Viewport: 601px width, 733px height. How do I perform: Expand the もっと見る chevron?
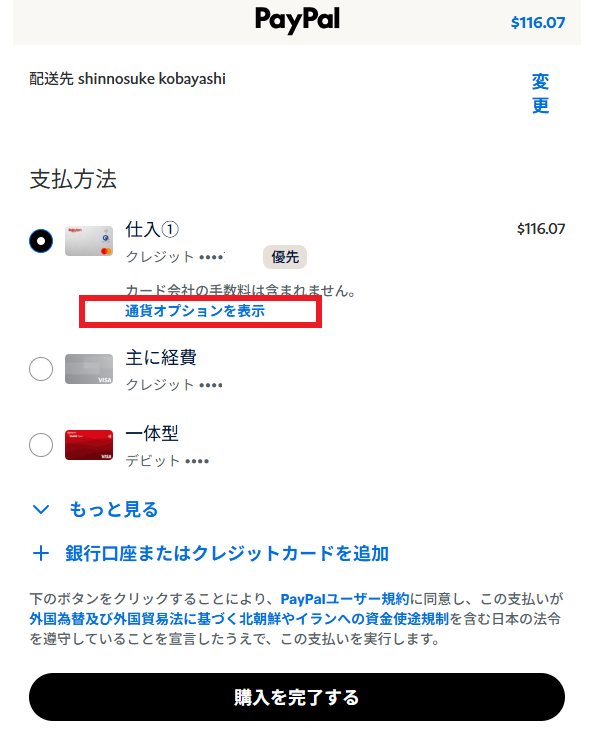pyautogui.click(x=41, y=510)
